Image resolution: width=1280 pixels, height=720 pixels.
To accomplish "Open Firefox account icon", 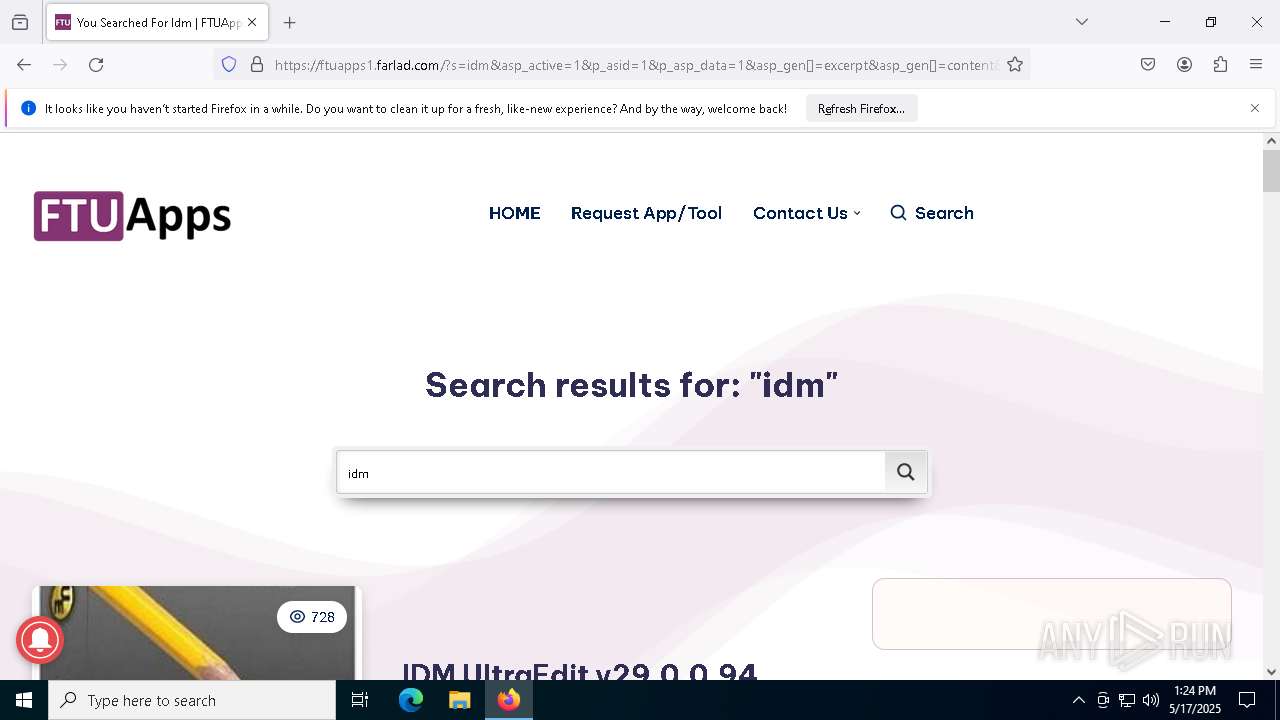I will click(x=1184, y=65).
